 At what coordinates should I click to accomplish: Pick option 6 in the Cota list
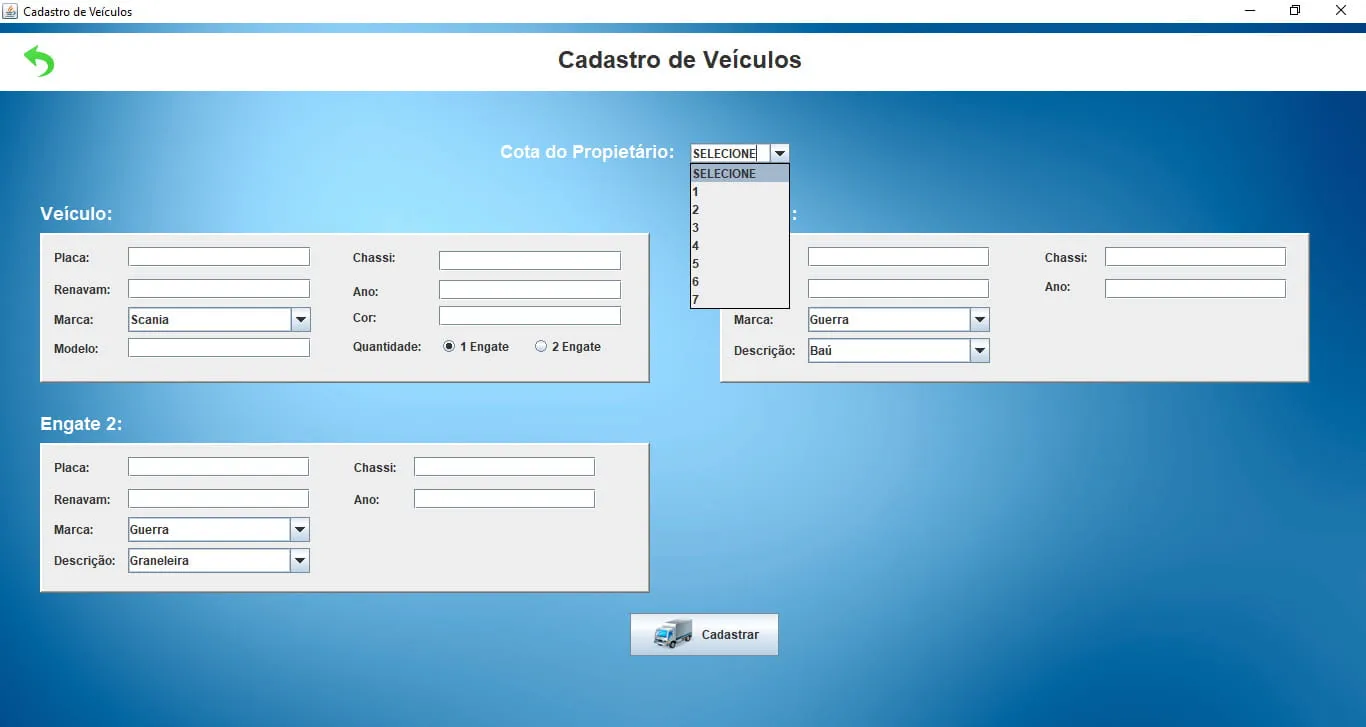coord(740,282)
